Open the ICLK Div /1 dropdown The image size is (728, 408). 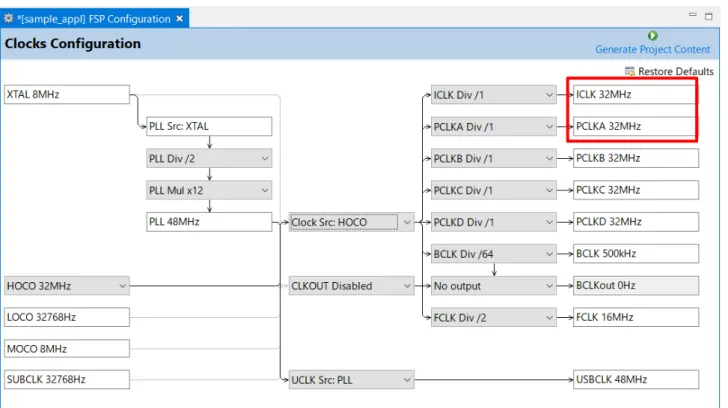tap(494, 95)
